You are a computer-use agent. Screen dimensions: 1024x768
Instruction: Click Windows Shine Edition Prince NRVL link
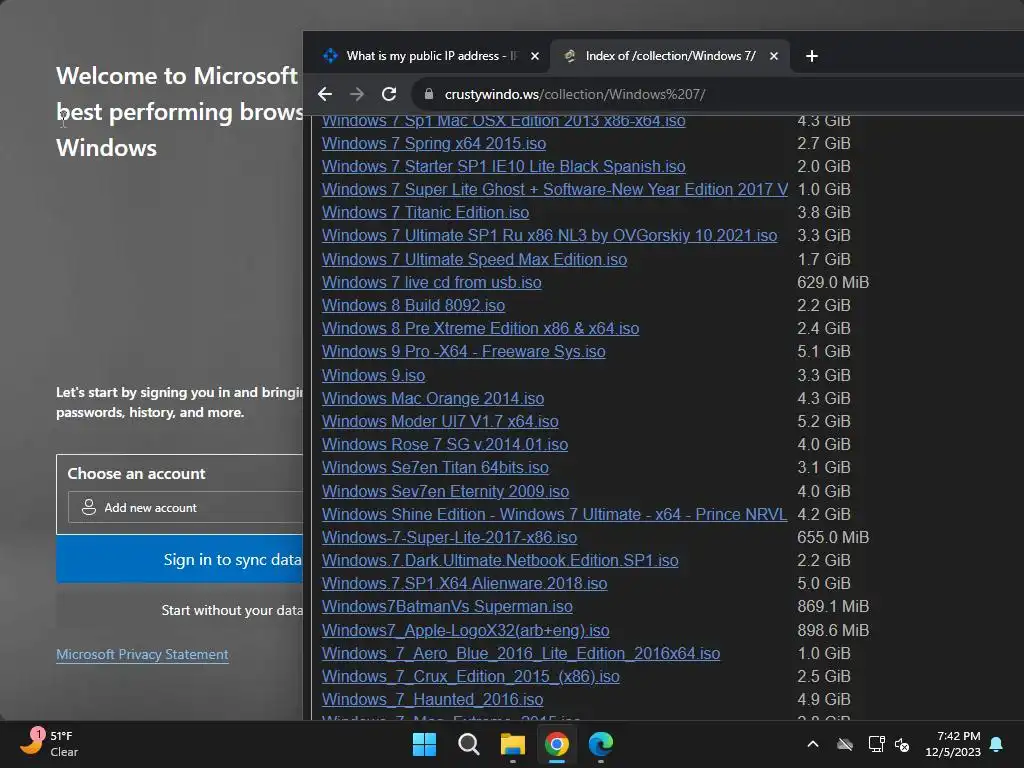click(x=554, y=514)
